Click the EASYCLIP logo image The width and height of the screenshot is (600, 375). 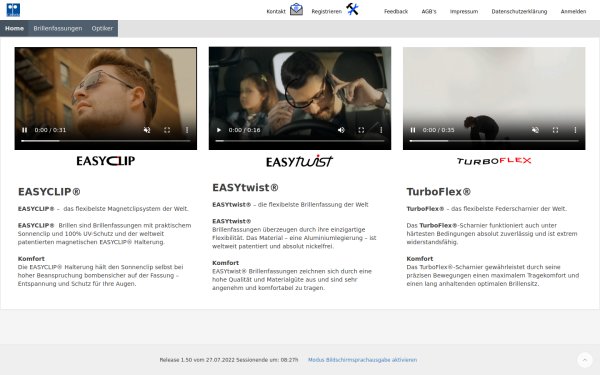click(106, 161)
